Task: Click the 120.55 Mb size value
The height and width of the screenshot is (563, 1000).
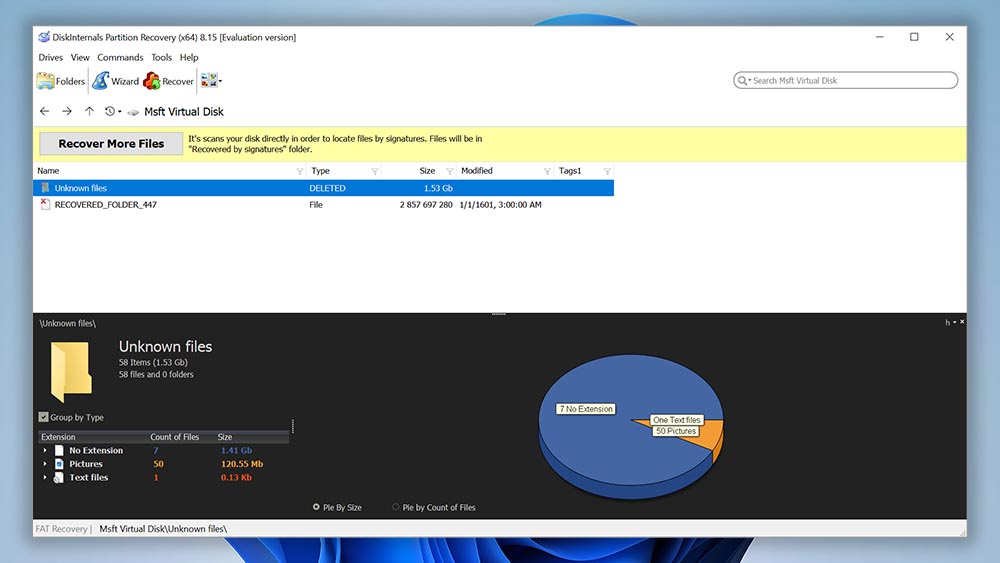Action: pos(242,464)
